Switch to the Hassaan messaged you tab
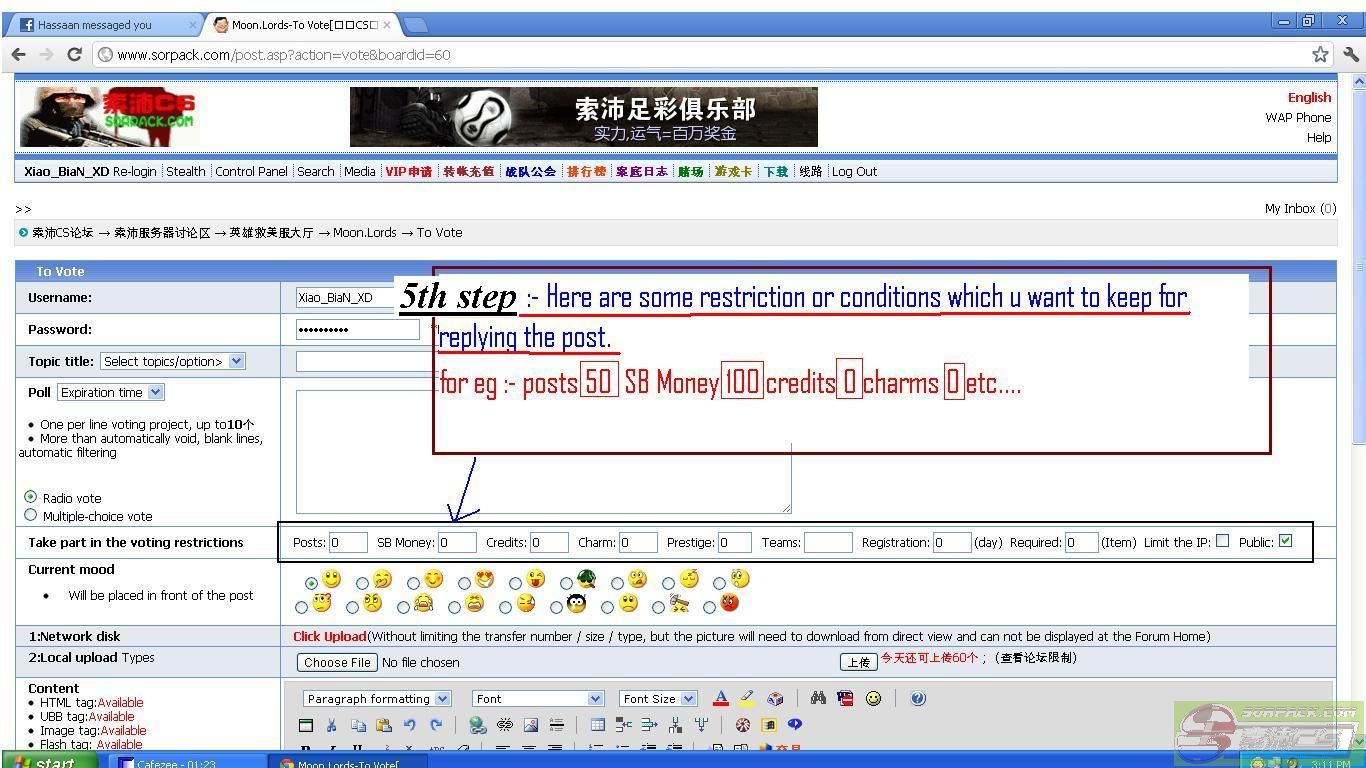 click(100, 25)
